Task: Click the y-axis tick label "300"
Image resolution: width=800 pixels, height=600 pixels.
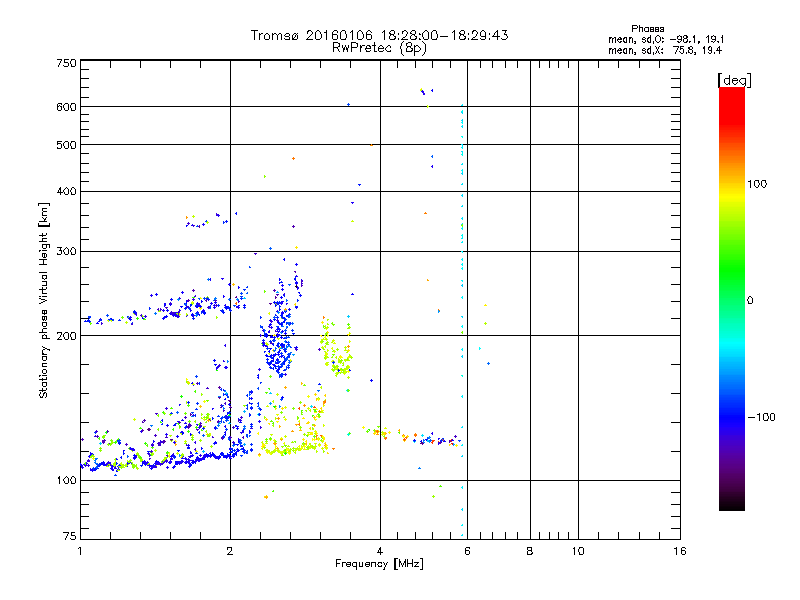Action: click(66, 251)
